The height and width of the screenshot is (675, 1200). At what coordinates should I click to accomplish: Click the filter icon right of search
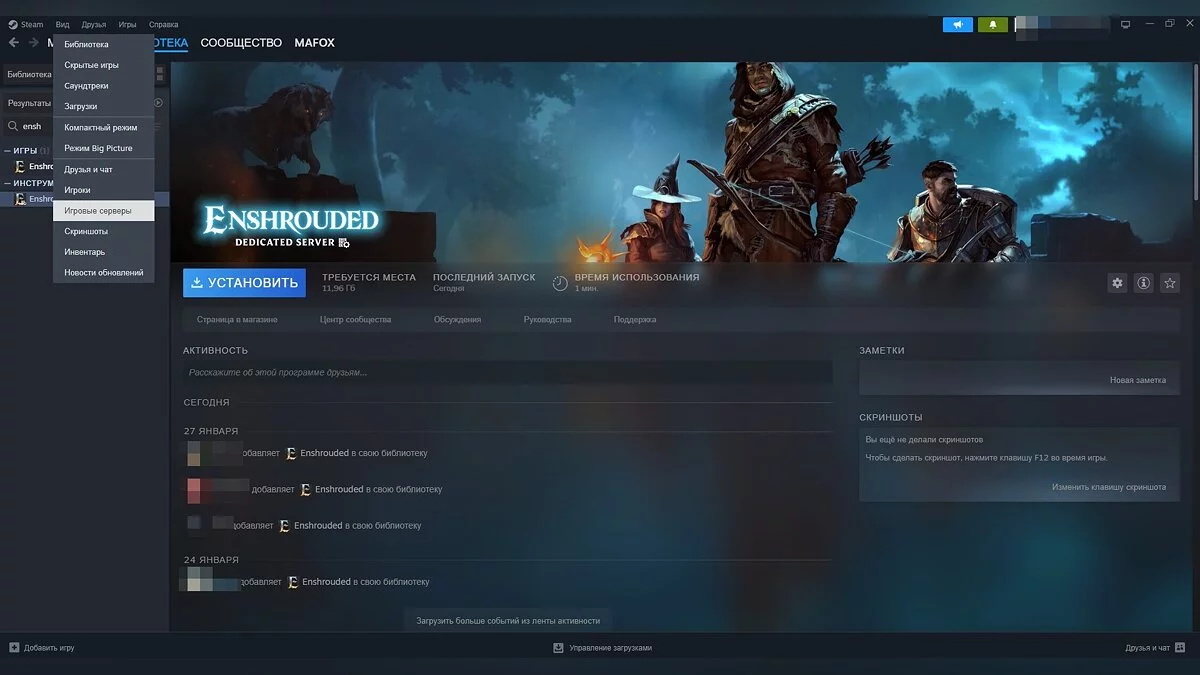tap(157, 126)
